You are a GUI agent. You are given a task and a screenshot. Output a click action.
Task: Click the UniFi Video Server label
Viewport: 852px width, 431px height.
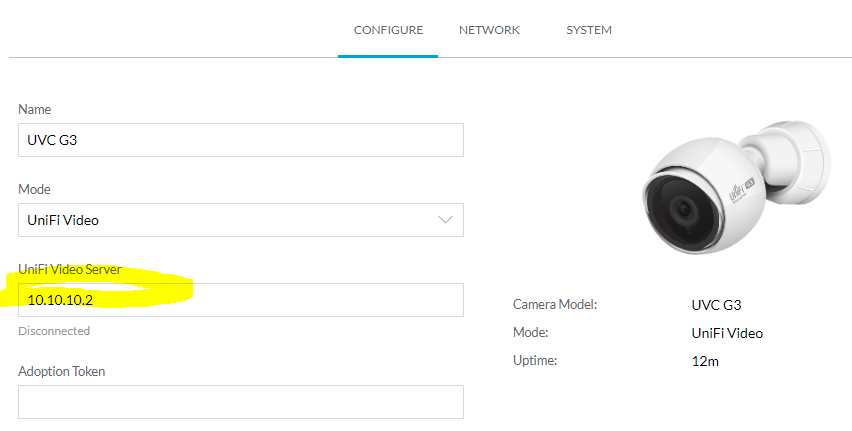click(x=70, y=270)
